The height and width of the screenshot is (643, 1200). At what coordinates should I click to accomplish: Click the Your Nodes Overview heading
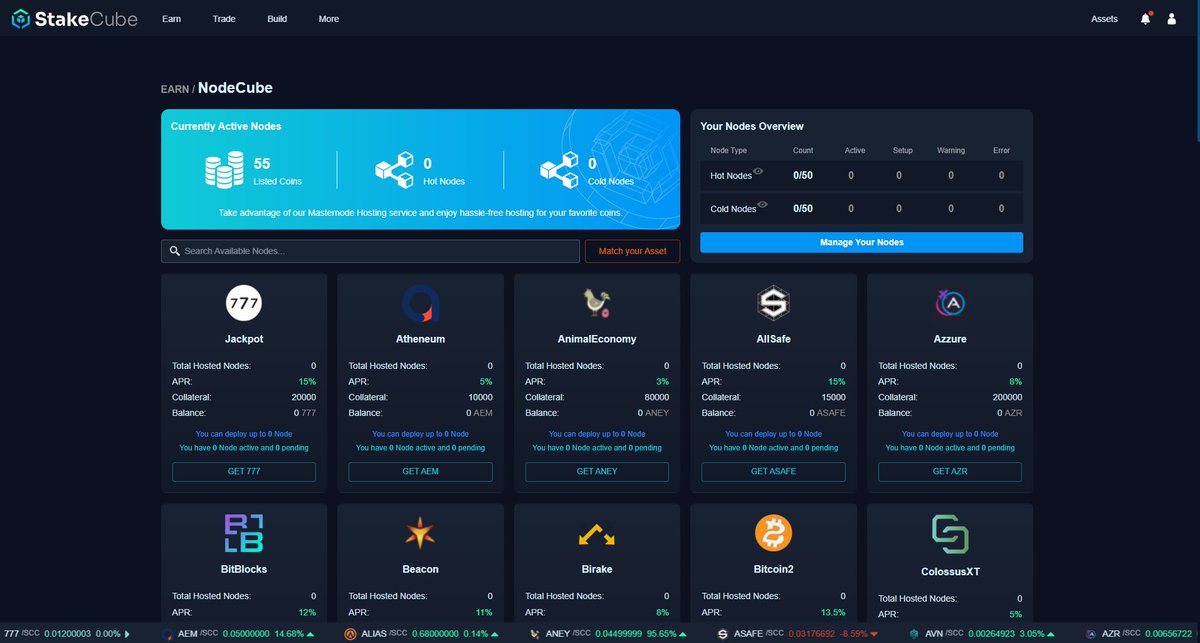[752, 126]
